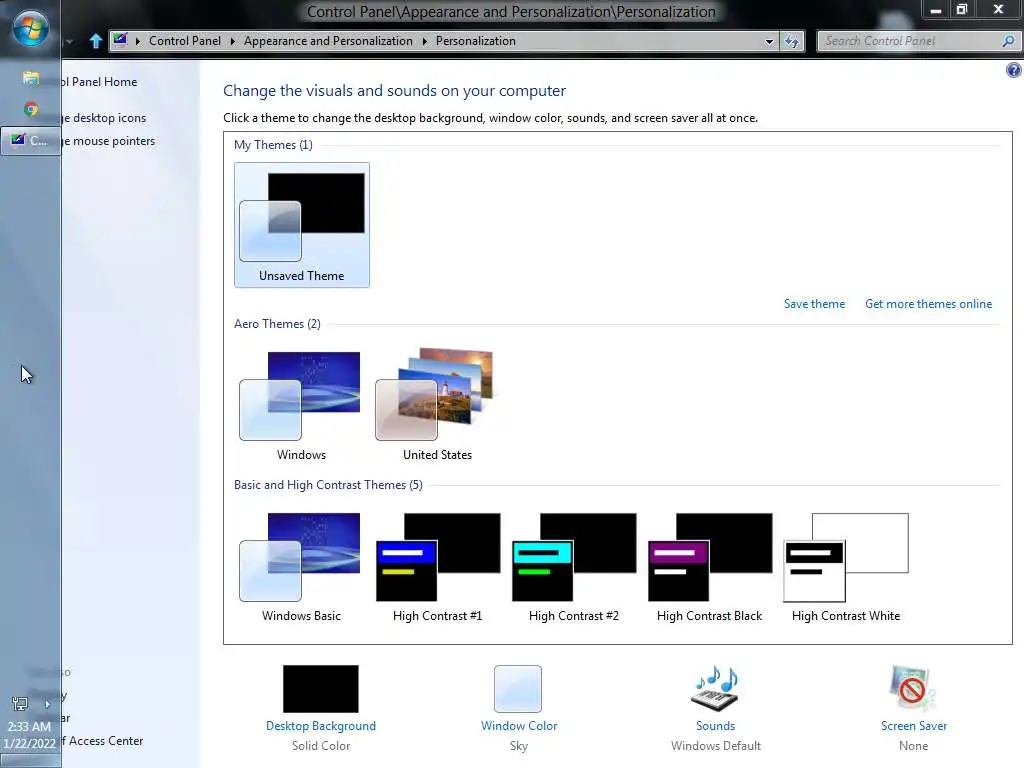Image resolution: width=1024 pixels, height=768 pixels.
Task: Refresh the address bar view
Action: click(792, 41)
